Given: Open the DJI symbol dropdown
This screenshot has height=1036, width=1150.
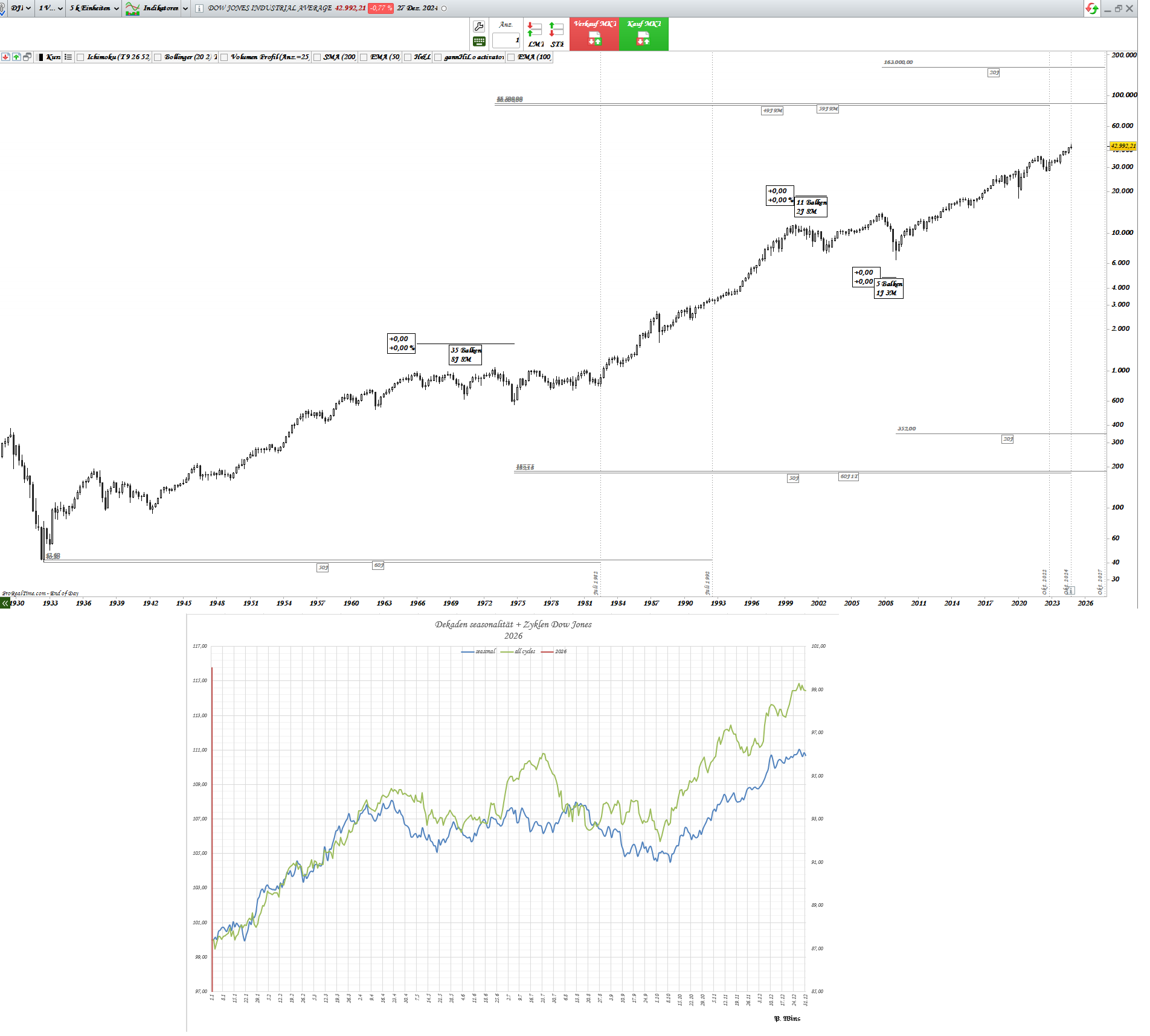Looking at the screenshot, I should [x=21, y=8].
